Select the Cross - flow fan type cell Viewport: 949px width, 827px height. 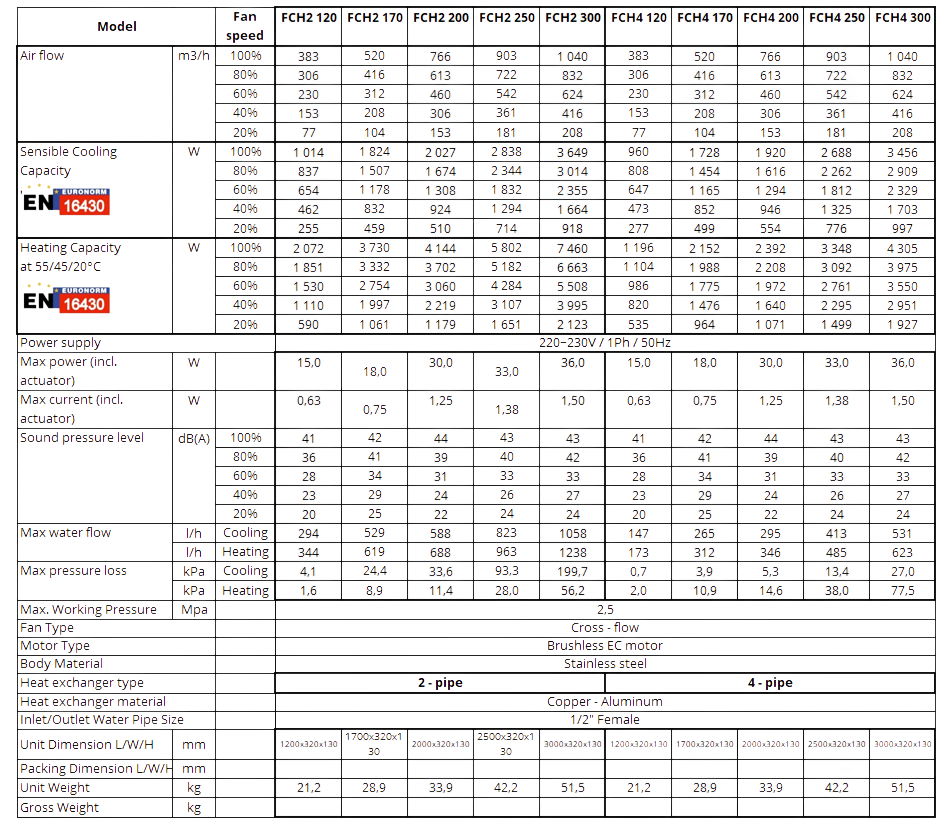click(x=605, y=627)
